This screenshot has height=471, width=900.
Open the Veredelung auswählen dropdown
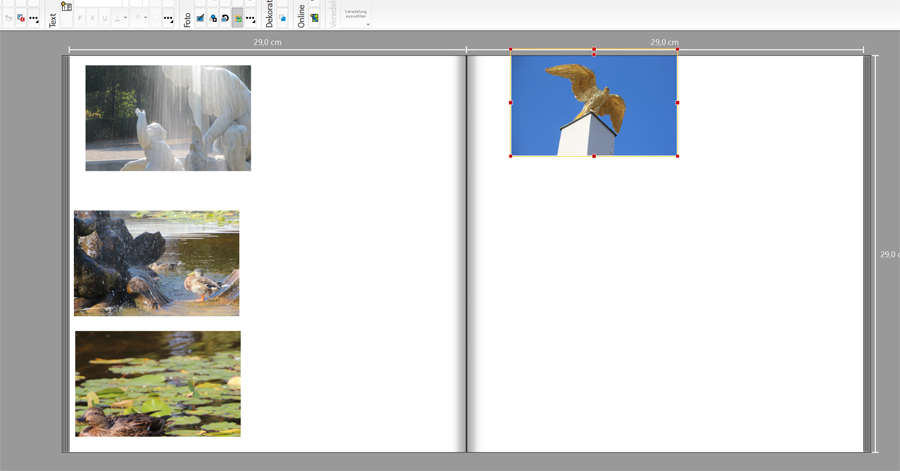356,16
